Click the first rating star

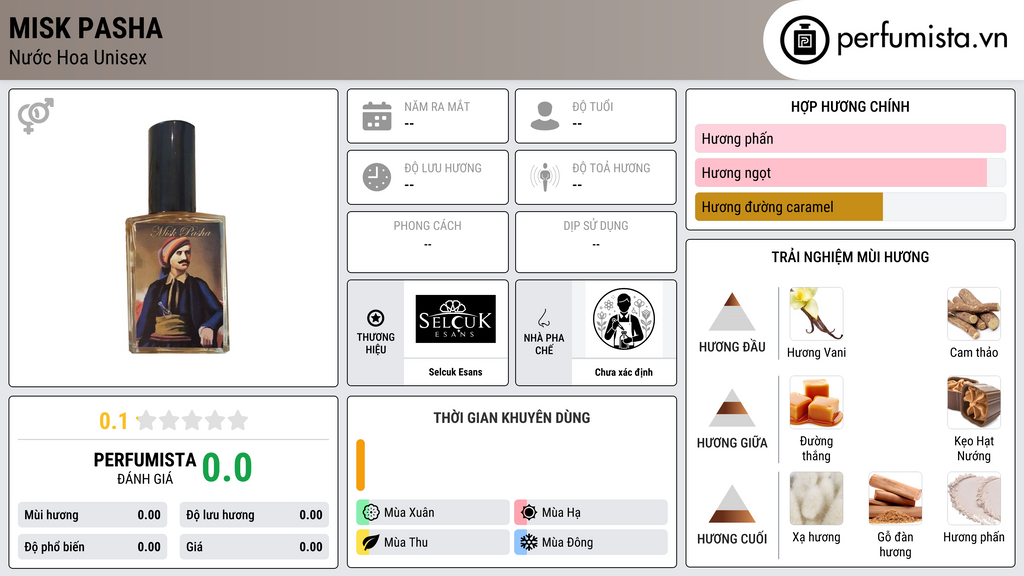pyautogui.click(x=147, y=420)
